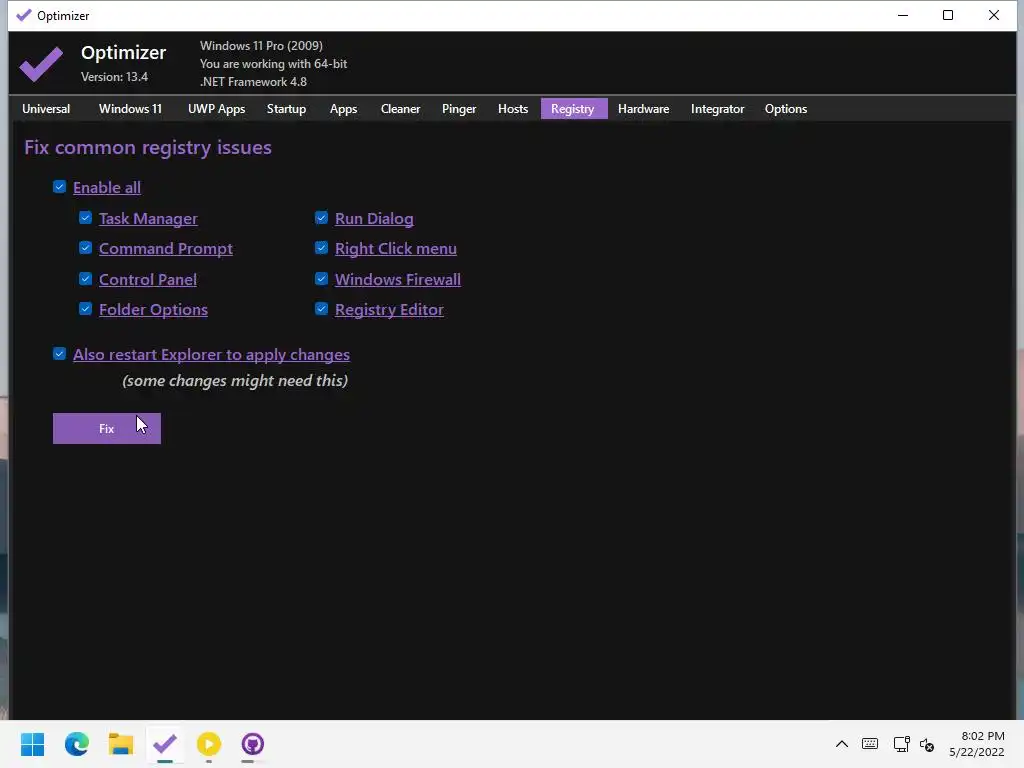Open the Apps tab
The height and width of the screenshot is (768, 1024).
[344, 109]
